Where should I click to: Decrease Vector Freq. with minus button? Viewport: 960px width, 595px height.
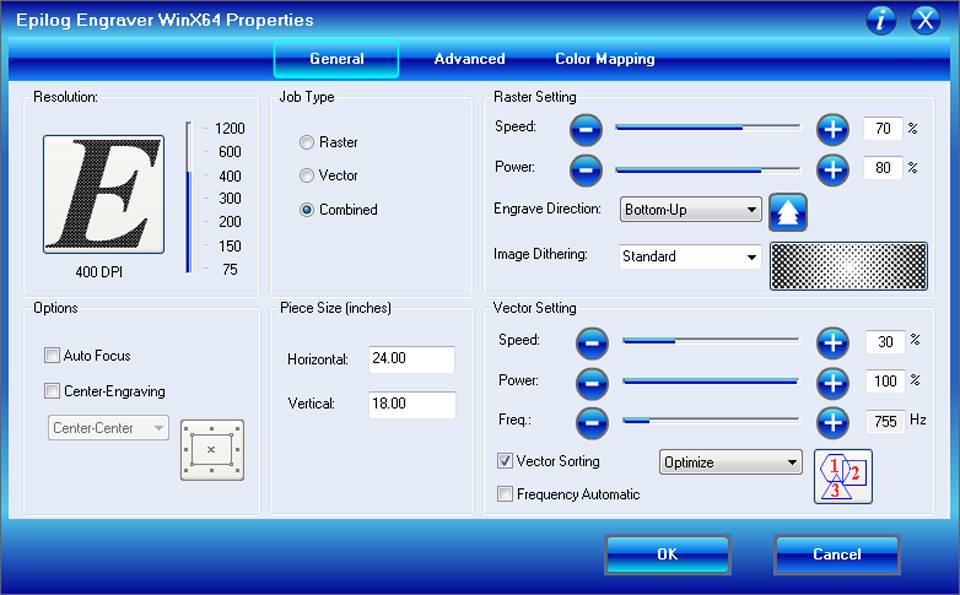(x=592, y=422)
